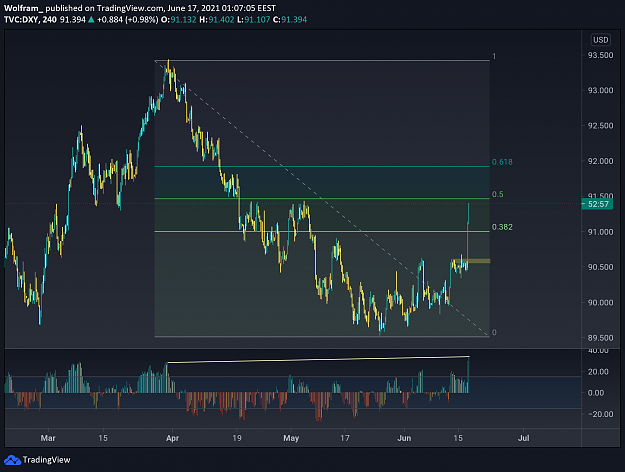The width and height of the screenshot is (625, 472).
Task: Click the 240 timeframe interval label
Action: [49, 20]
